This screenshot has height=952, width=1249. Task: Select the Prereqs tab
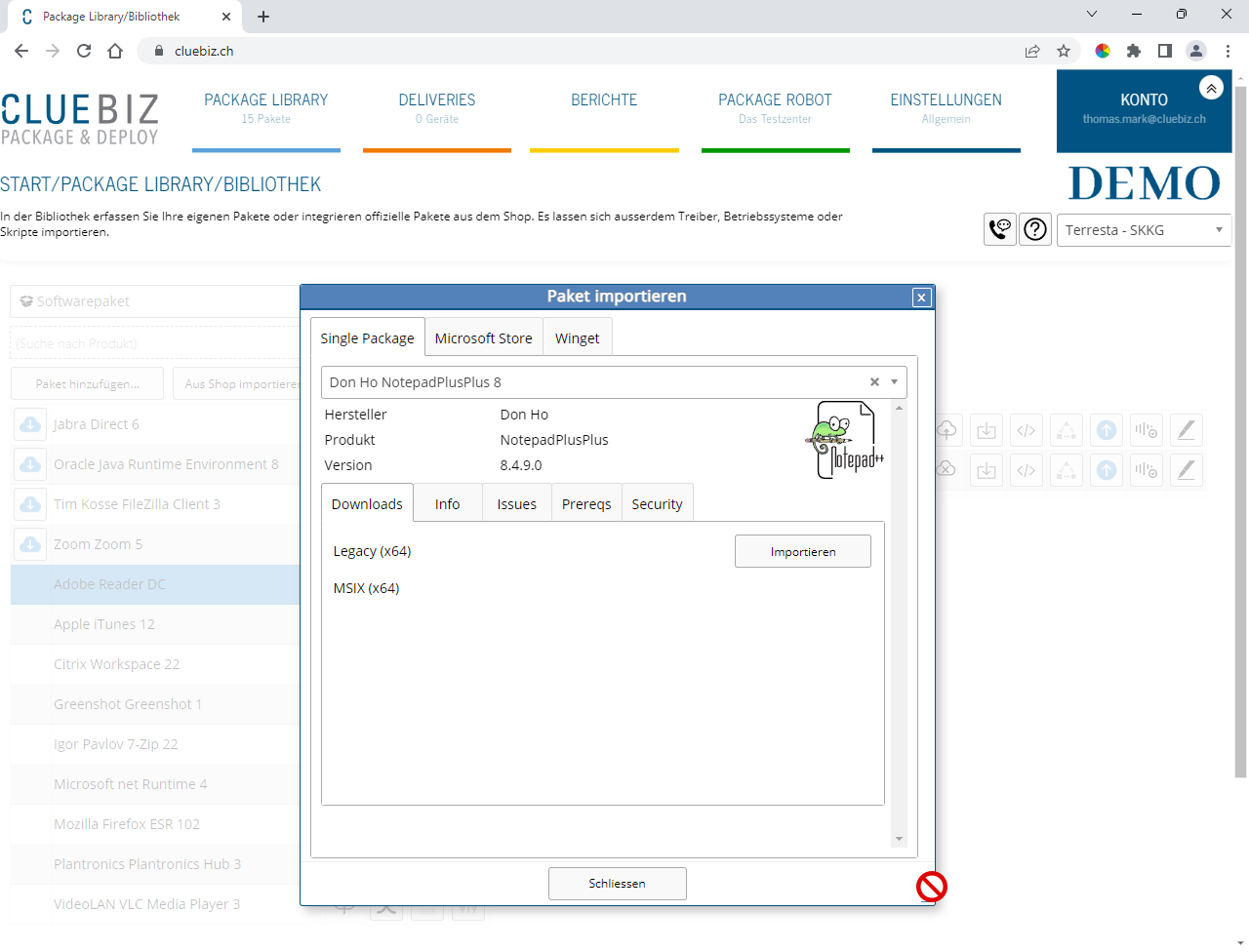(x=586, y=503)
